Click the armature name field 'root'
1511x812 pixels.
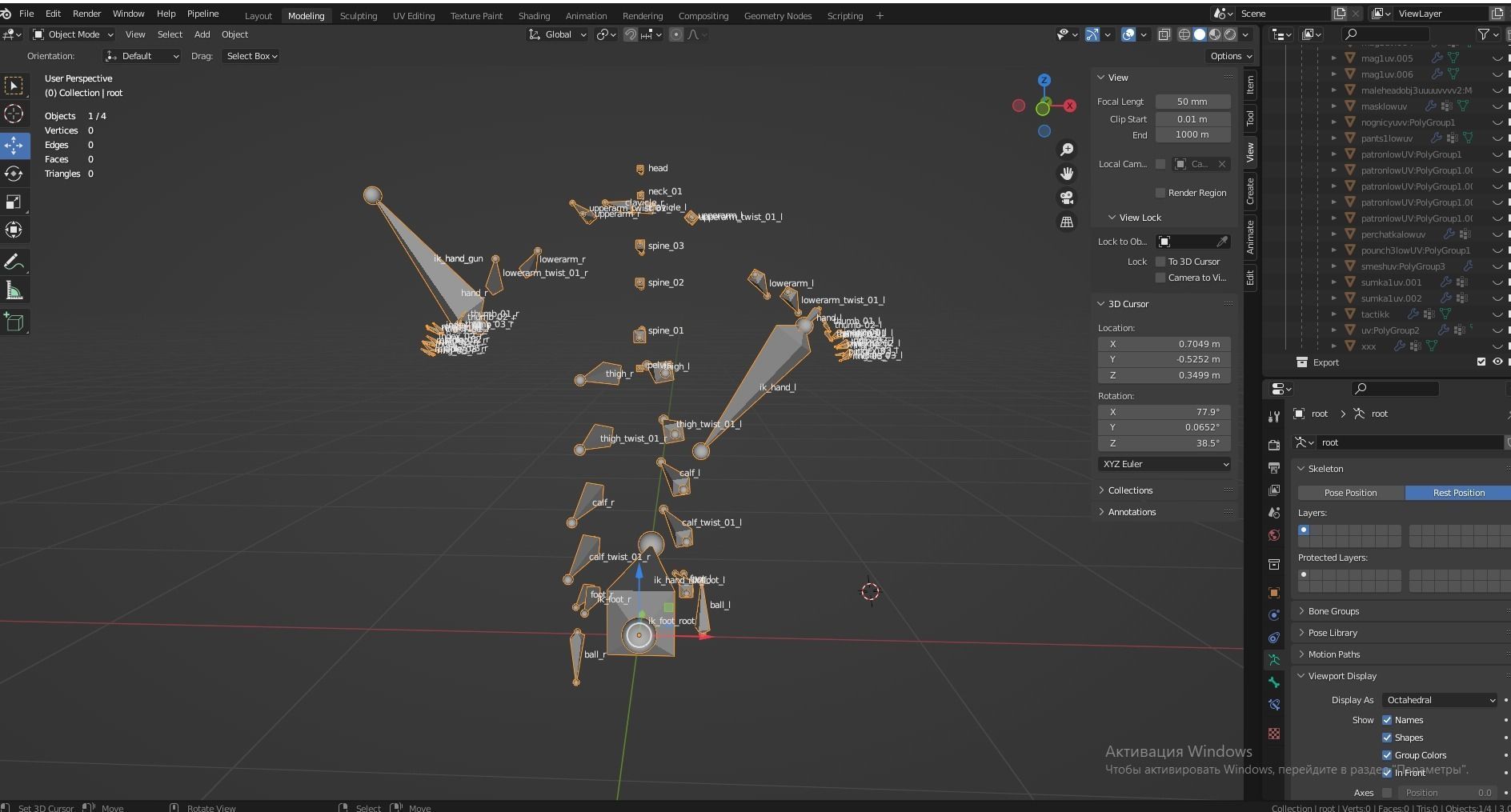(x=1410, y=442)
